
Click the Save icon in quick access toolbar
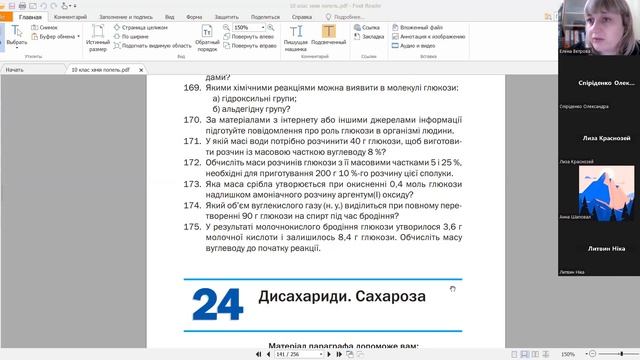click(x=12, y=6)
